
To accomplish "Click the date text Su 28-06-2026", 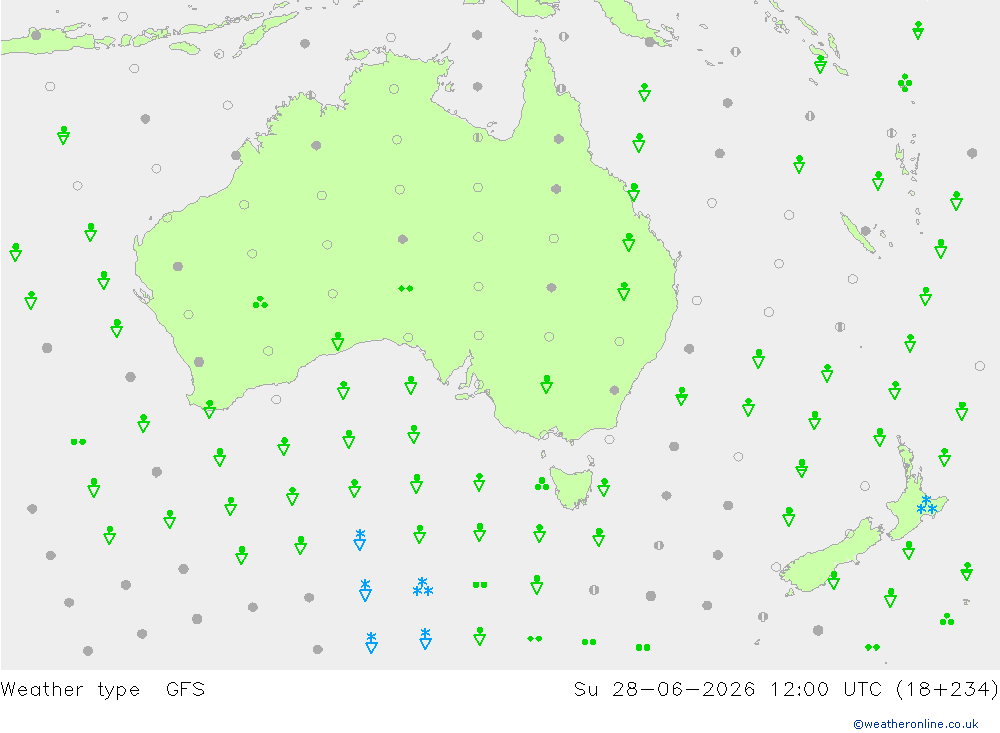I will [x=664, y=690].
